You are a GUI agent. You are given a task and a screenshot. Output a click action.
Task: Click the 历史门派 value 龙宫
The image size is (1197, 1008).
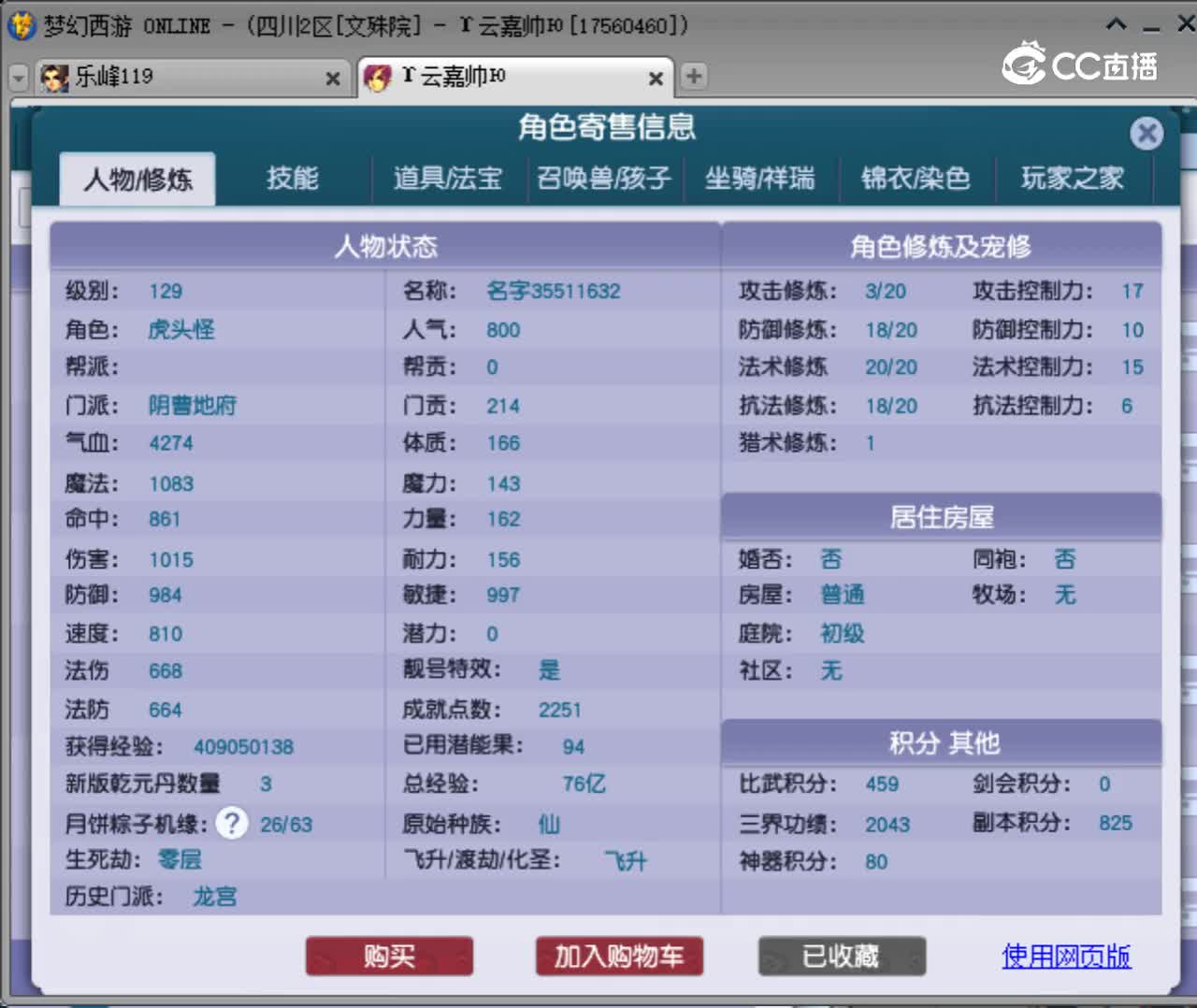[215, 897]
